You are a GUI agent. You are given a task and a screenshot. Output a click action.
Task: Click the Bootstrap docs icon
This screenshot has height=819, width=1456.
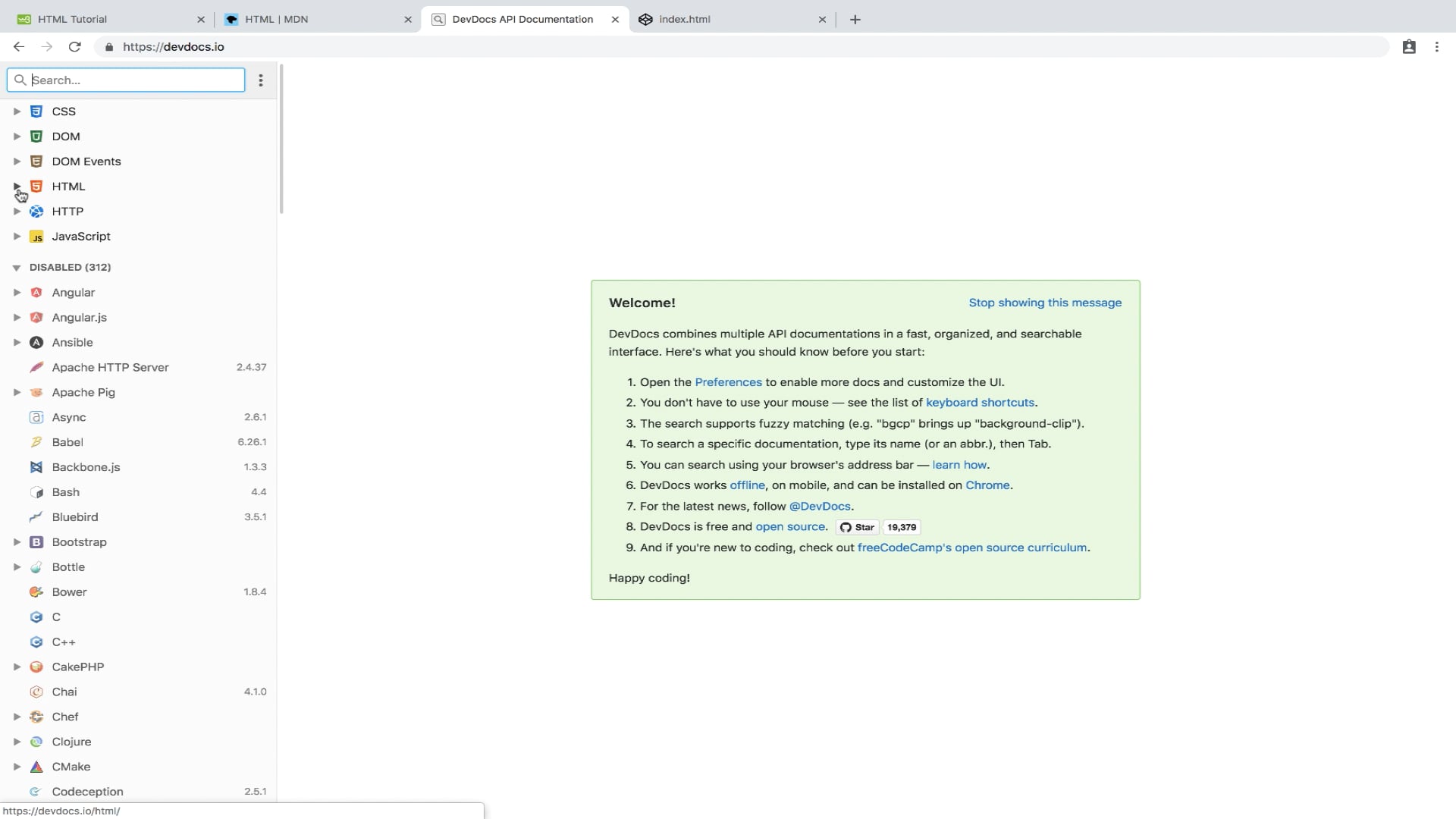(x=36, y=542)
